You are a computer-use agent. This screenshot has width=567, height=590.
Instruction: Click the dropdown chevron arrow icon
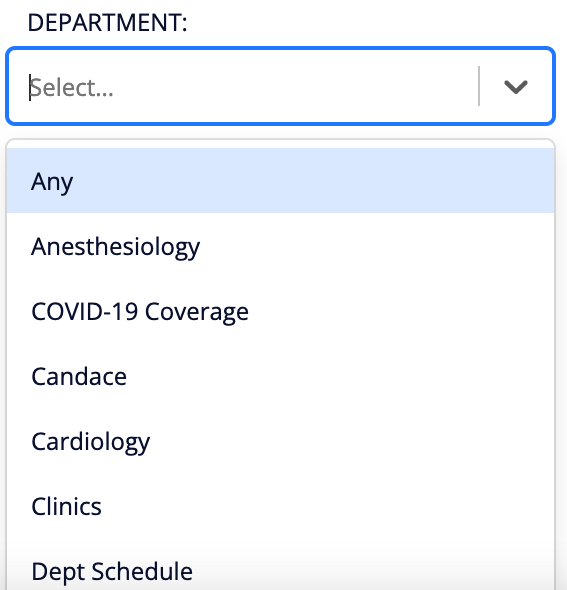tap(515, 87)
